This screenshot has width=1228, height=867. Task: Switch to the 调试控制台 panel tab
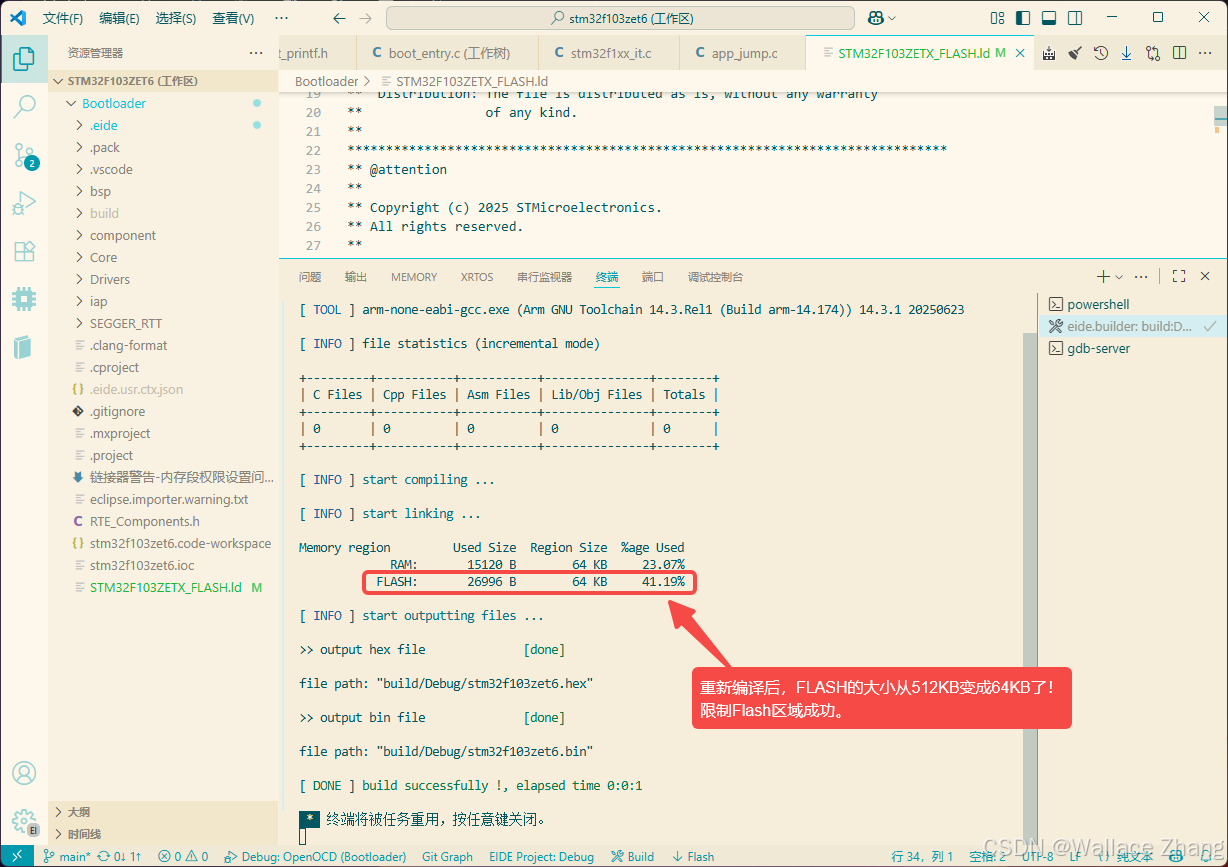point(715,277)
